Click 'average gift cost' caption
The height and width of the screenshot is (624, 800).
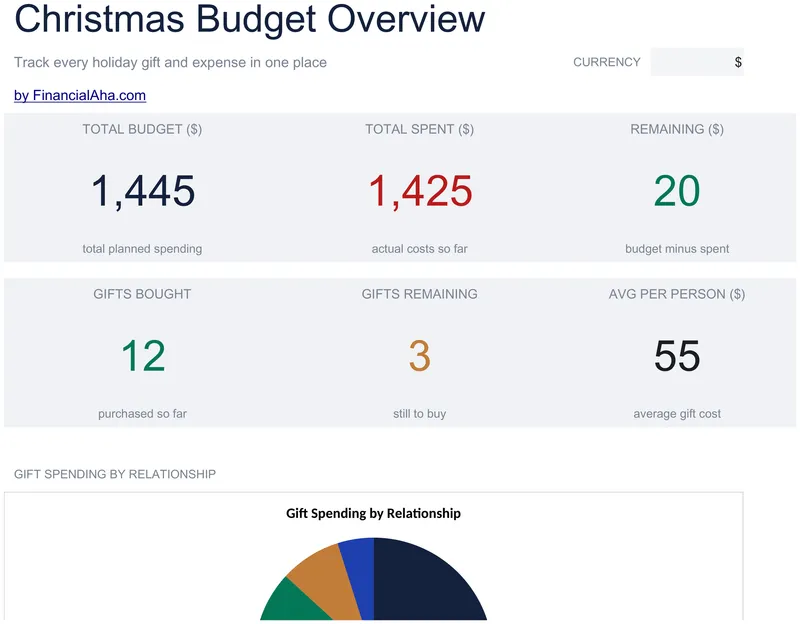coord(677,413)
